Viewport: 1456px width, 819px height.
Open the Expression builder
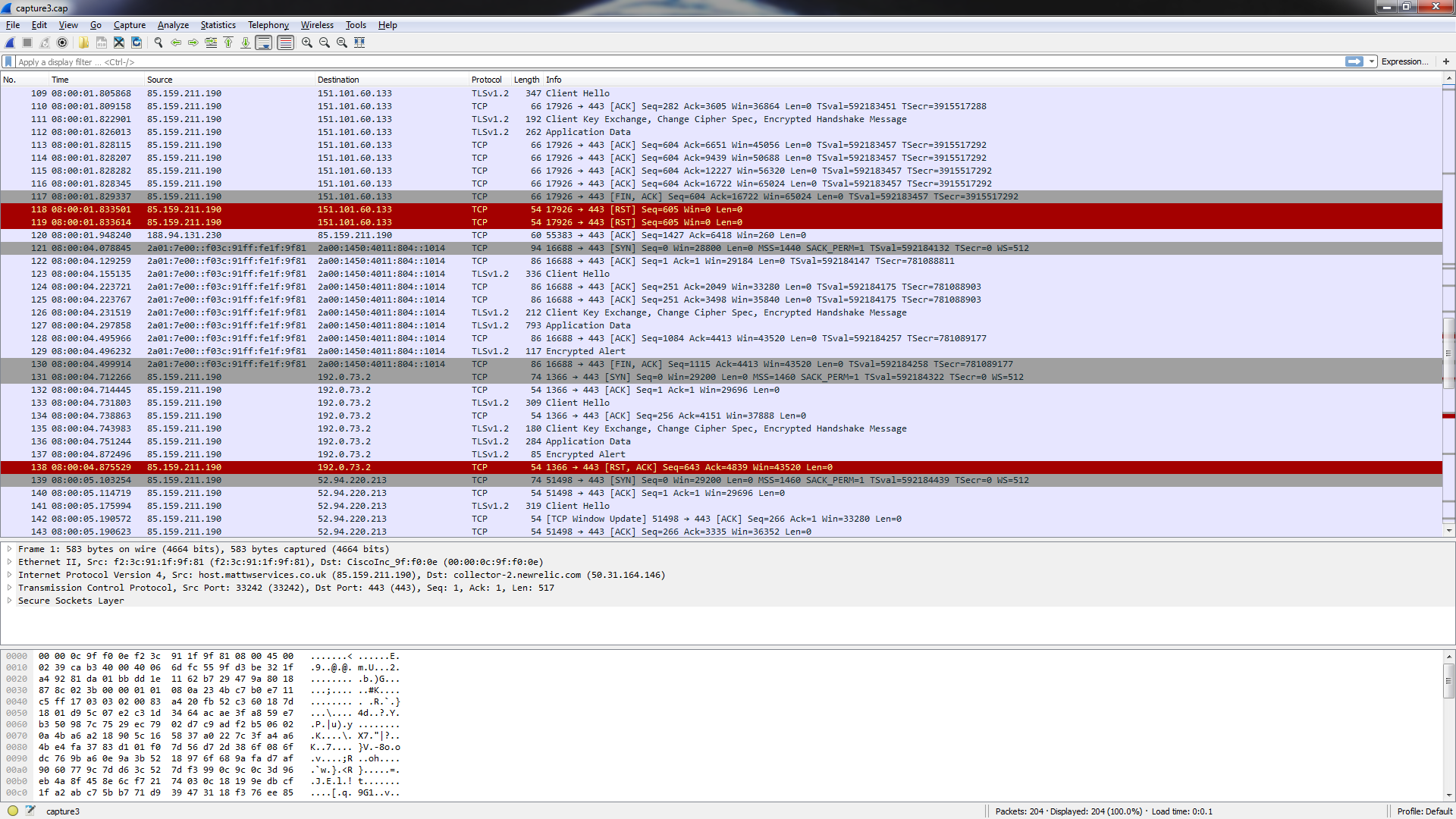pyautogui.click(x=1404, y=61)
